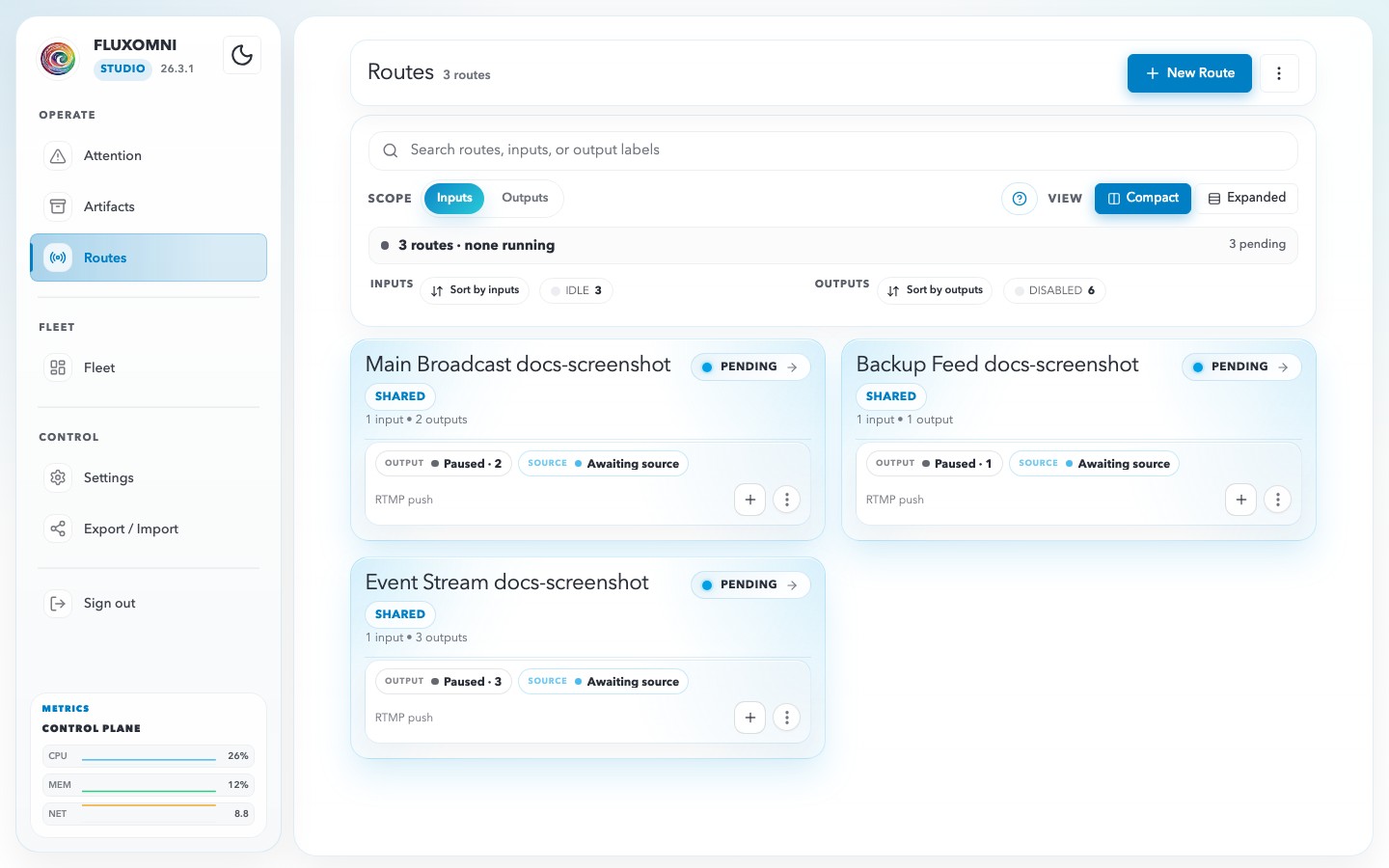Click the SHARED badge on Main Broadcast
This screenshot has height=868, width=1389.
[x=400, y=396]
